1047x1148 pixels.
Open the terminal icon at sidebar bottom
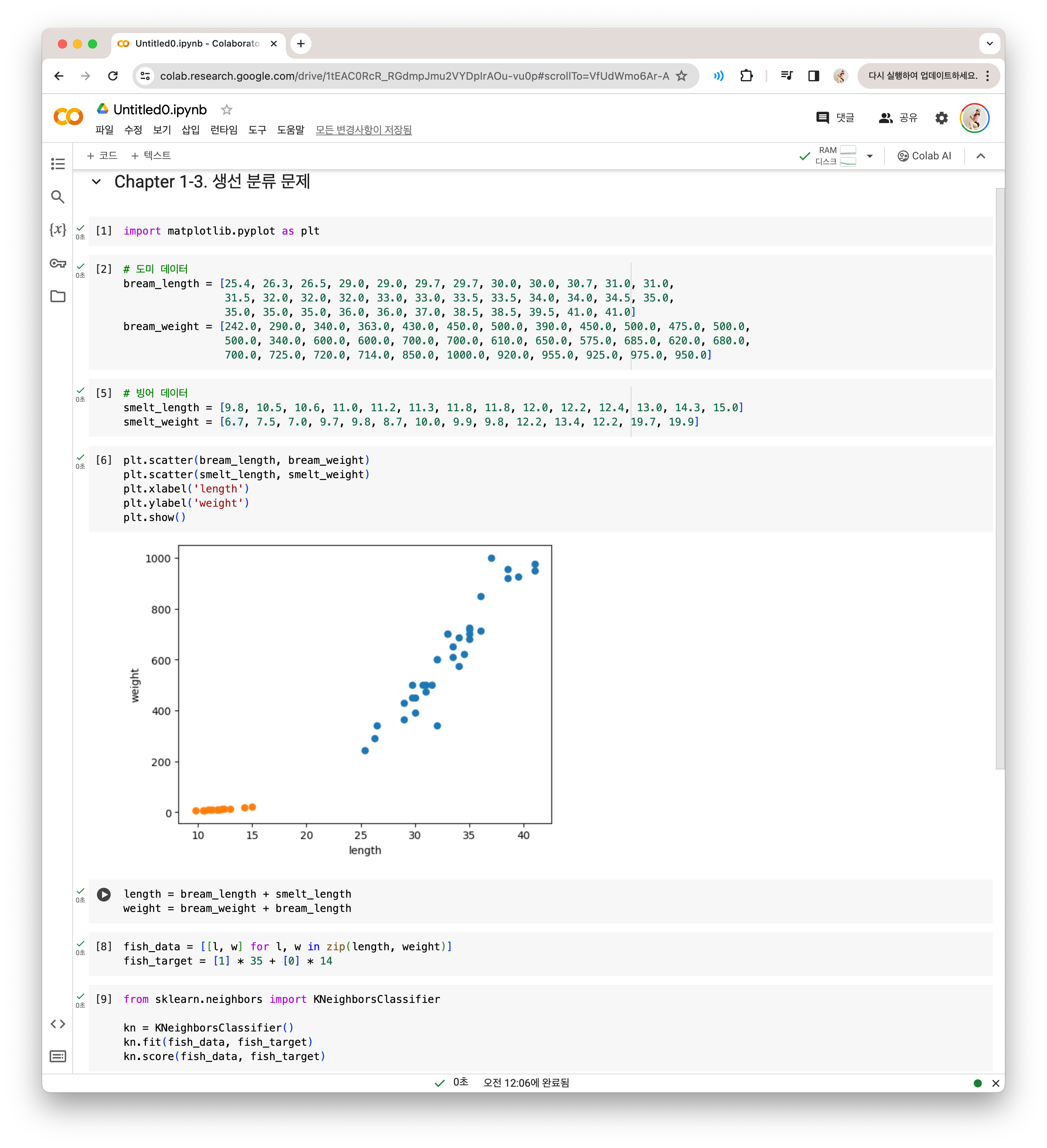[58, 1056]
